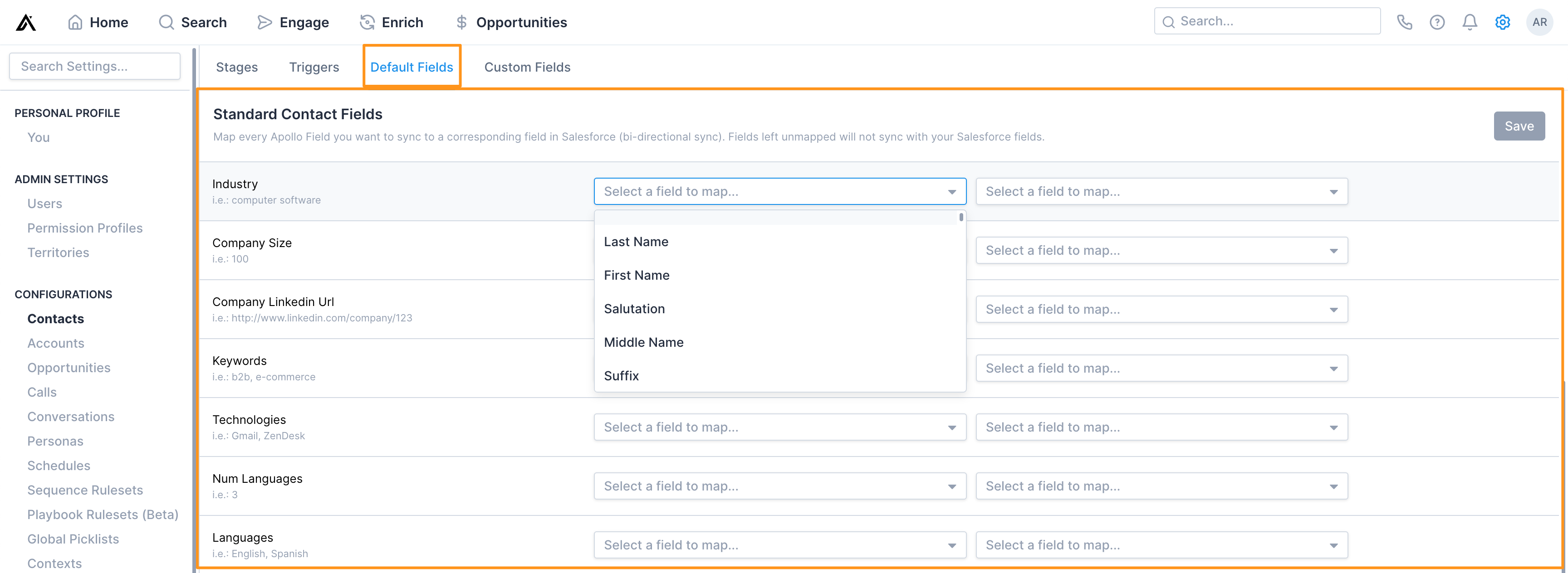Open the first Languages mapping dropdown
Image resolution: width=1568 pixels, height=573 pixels.
click(780, 546)
